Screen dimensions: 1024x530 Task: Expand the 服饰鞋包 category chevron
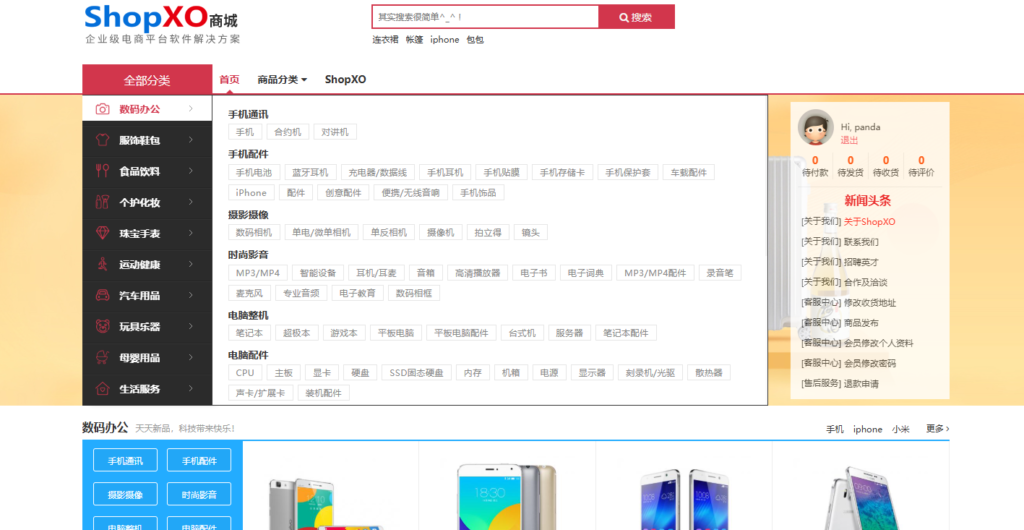[x=191, y=140]
